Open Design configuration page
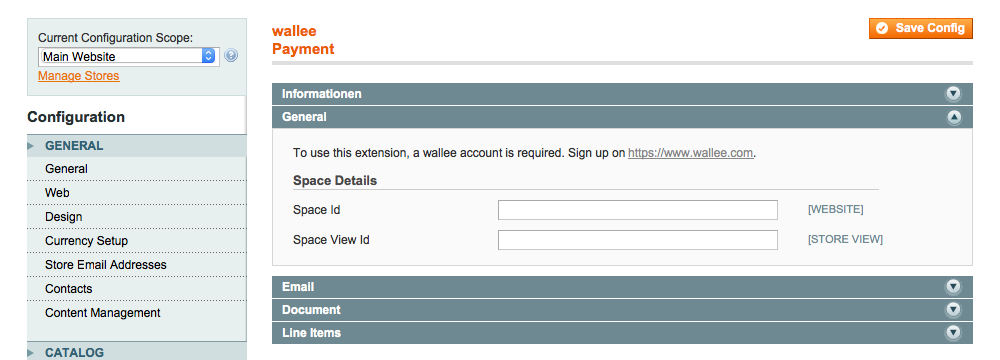This screenshot has width=1000, height=360. (136, 217)
